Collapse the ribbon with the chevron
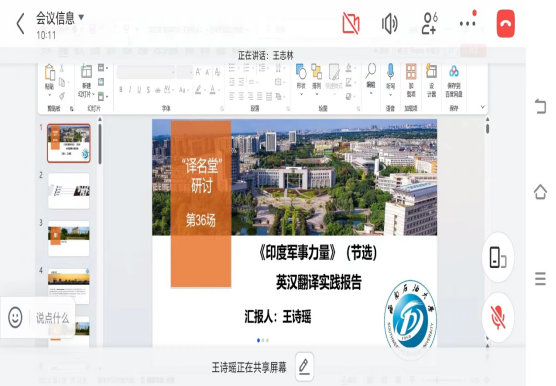 (482, 107)
